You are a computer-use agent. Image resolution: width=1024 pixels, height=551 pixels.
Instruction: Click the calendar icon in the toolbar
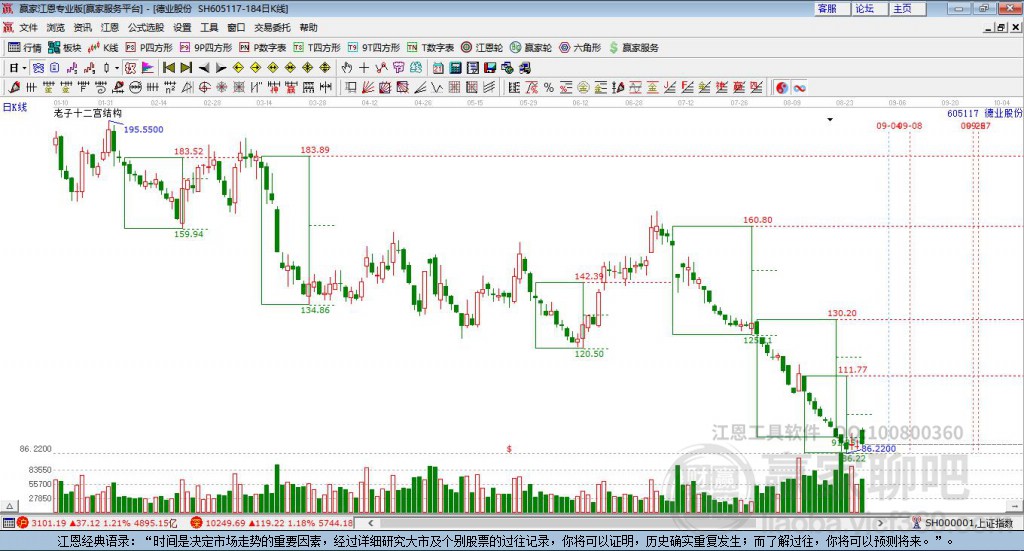(438, 68)
